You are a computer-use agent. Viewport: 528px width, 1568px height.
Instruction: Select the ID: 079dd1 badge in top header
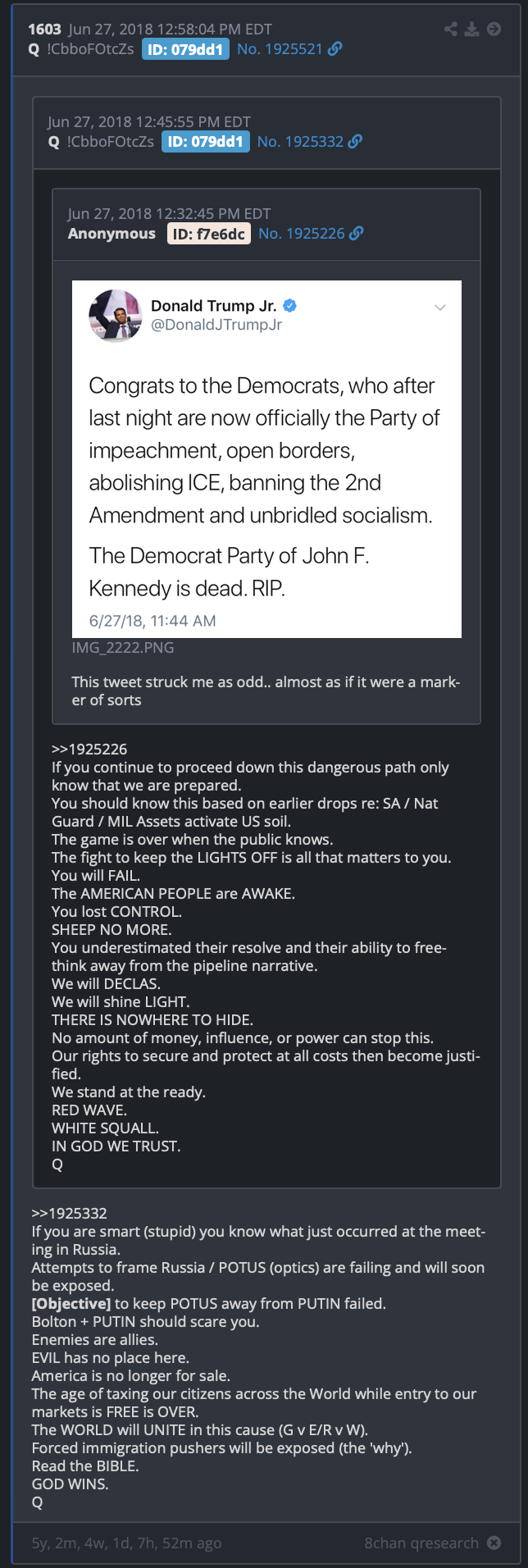tap(185, 49)
